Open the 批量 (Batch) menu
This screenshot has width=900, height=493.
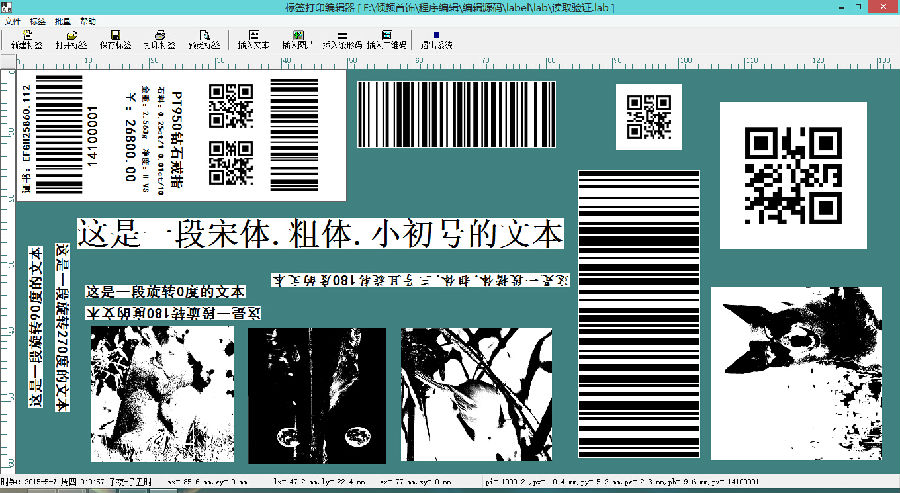point(63,20)
